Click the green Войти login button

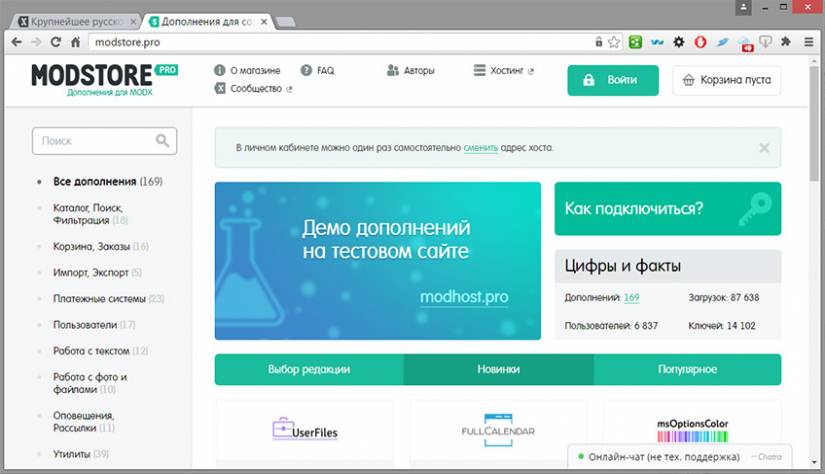pyautogui.click(x=612, y=80)
